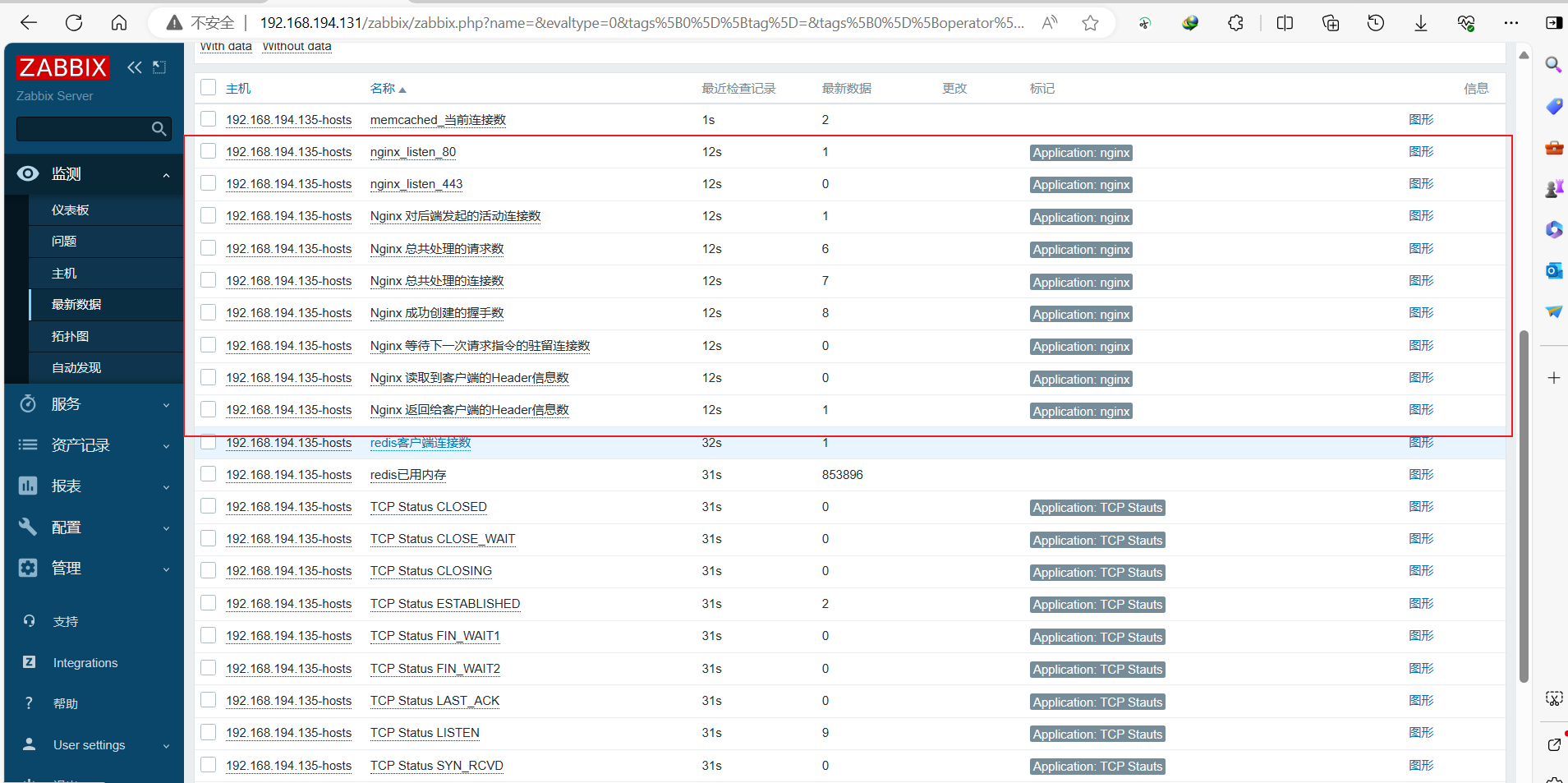The image size is (1568, 783).
Task: Add page to favorites star icon
Action: pyautogui.click(x=1090, y=23)
